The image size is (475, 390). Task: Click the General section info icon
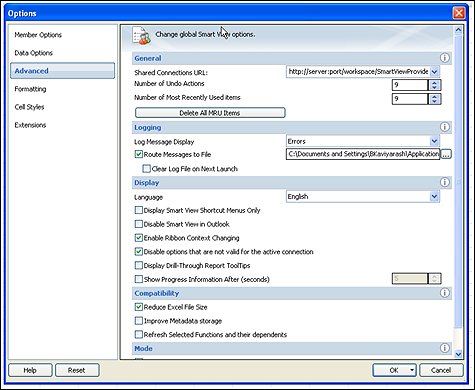444,58
